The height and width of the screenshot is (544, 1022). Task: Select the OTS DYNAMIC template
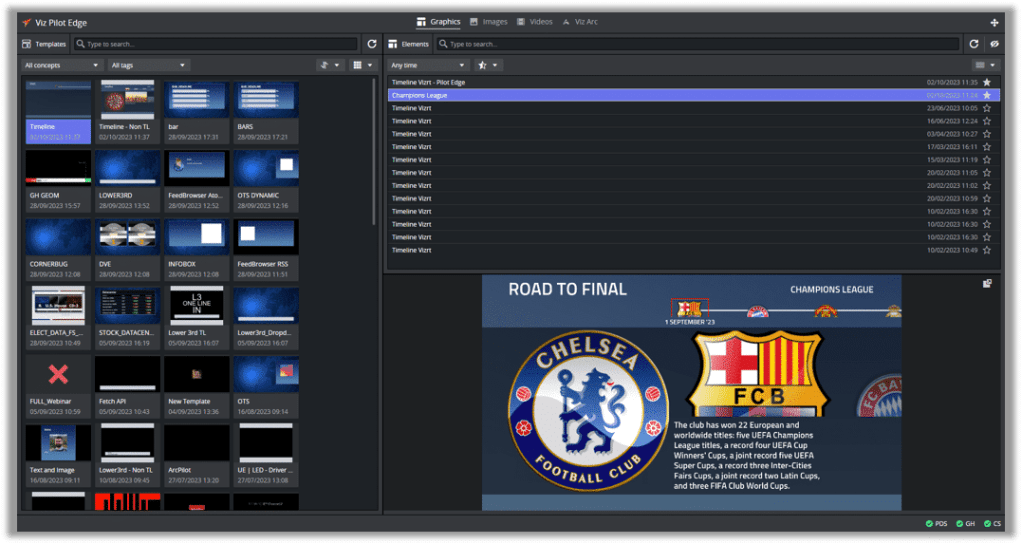tap(266, 180)
